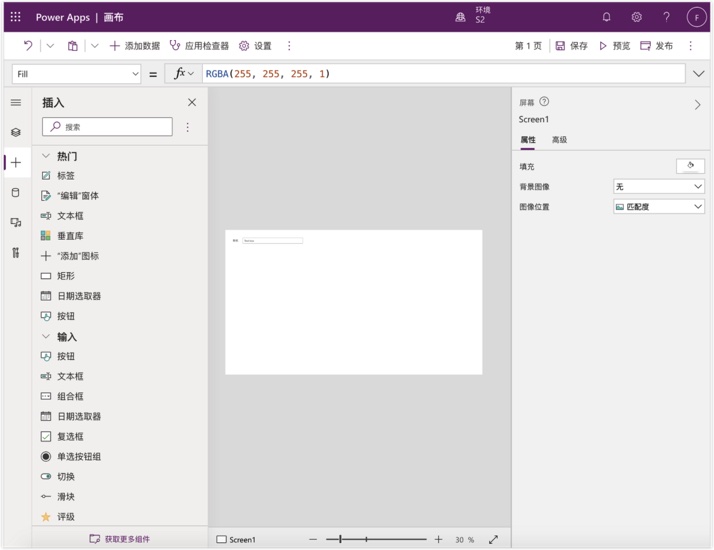714x550 pixels.
Task: Open Tree view layers icon
Action: pyautogui.click(x=16, y=132)
